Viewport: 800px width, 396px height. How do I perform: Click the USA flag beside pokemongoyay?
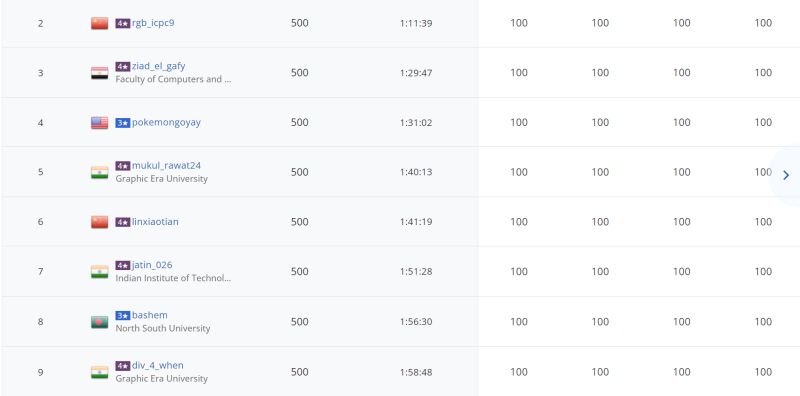click(99, 123)
